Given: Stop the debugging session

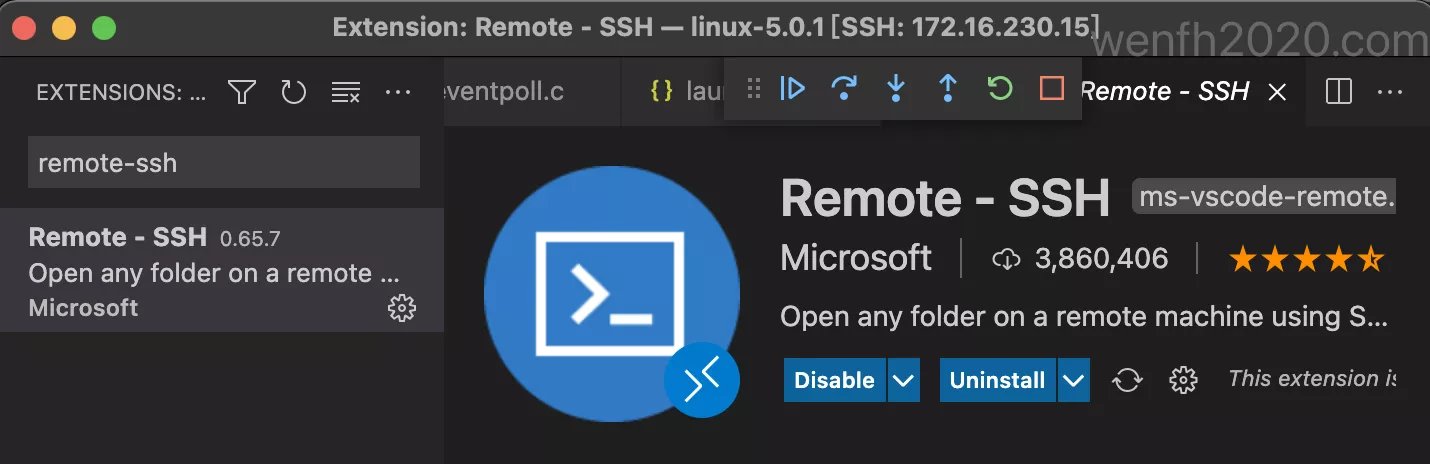Looking at the screenshot, I should pyautogui.click(x=1051, y=89).
